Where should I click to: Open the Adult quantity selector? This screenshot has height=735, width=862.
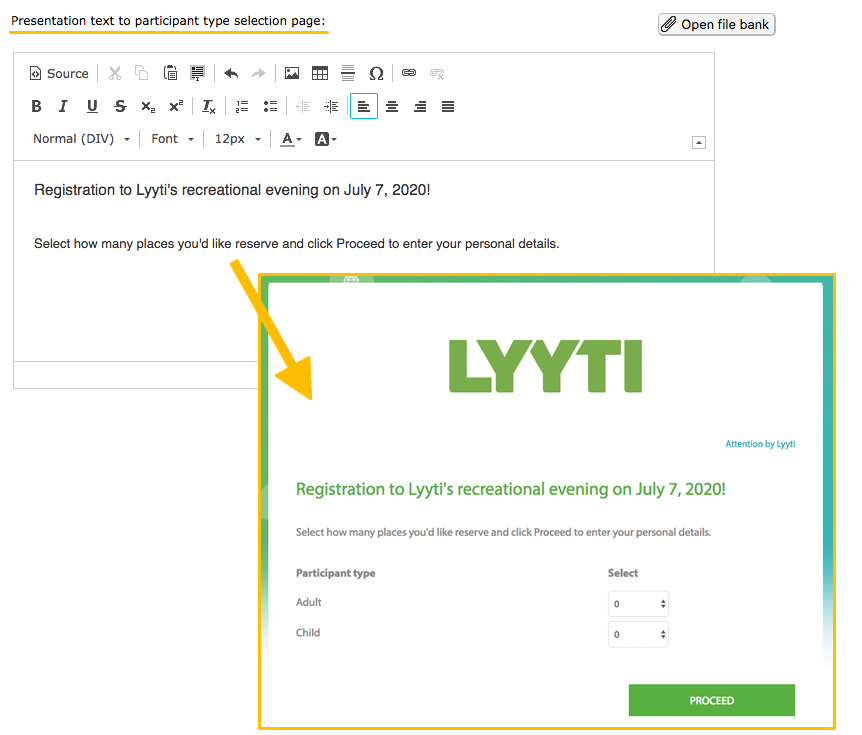tap(638, 604)
